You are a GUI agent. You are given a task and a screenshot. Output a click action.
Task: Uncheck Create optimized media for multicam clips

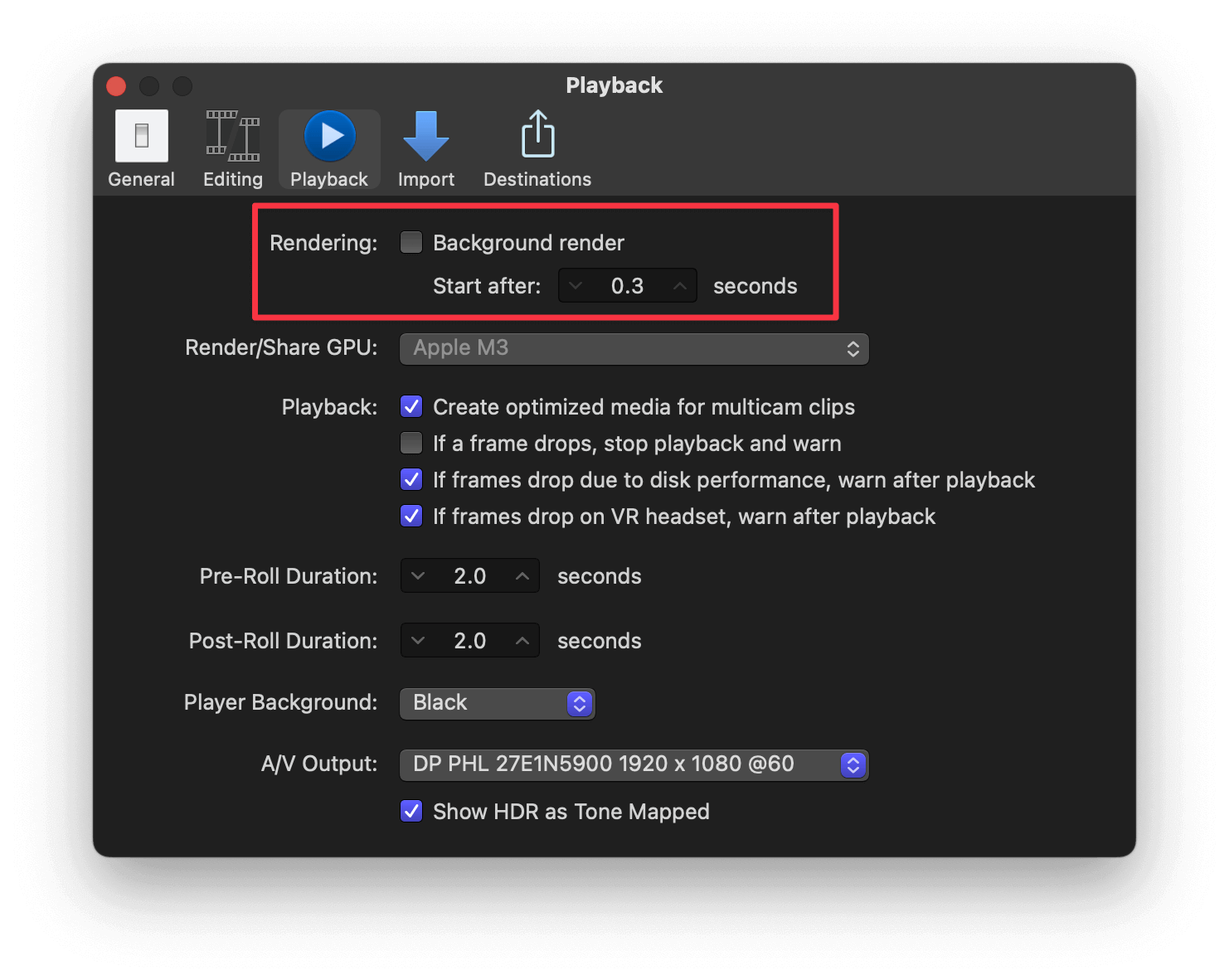(411, 406)
